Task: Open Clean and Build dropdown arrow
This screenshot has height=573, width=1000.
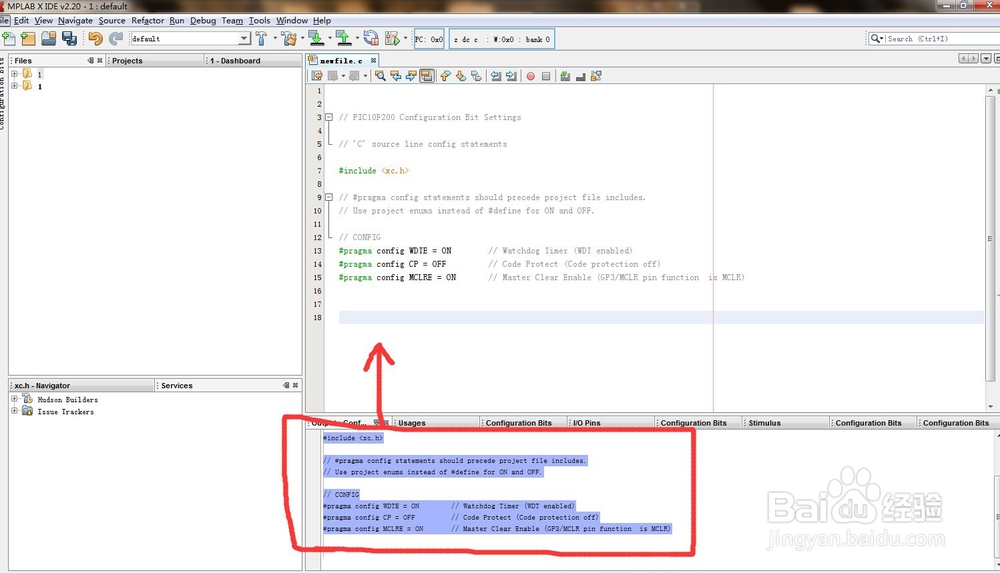Action: pyautogui.click(x=302, y=38)
